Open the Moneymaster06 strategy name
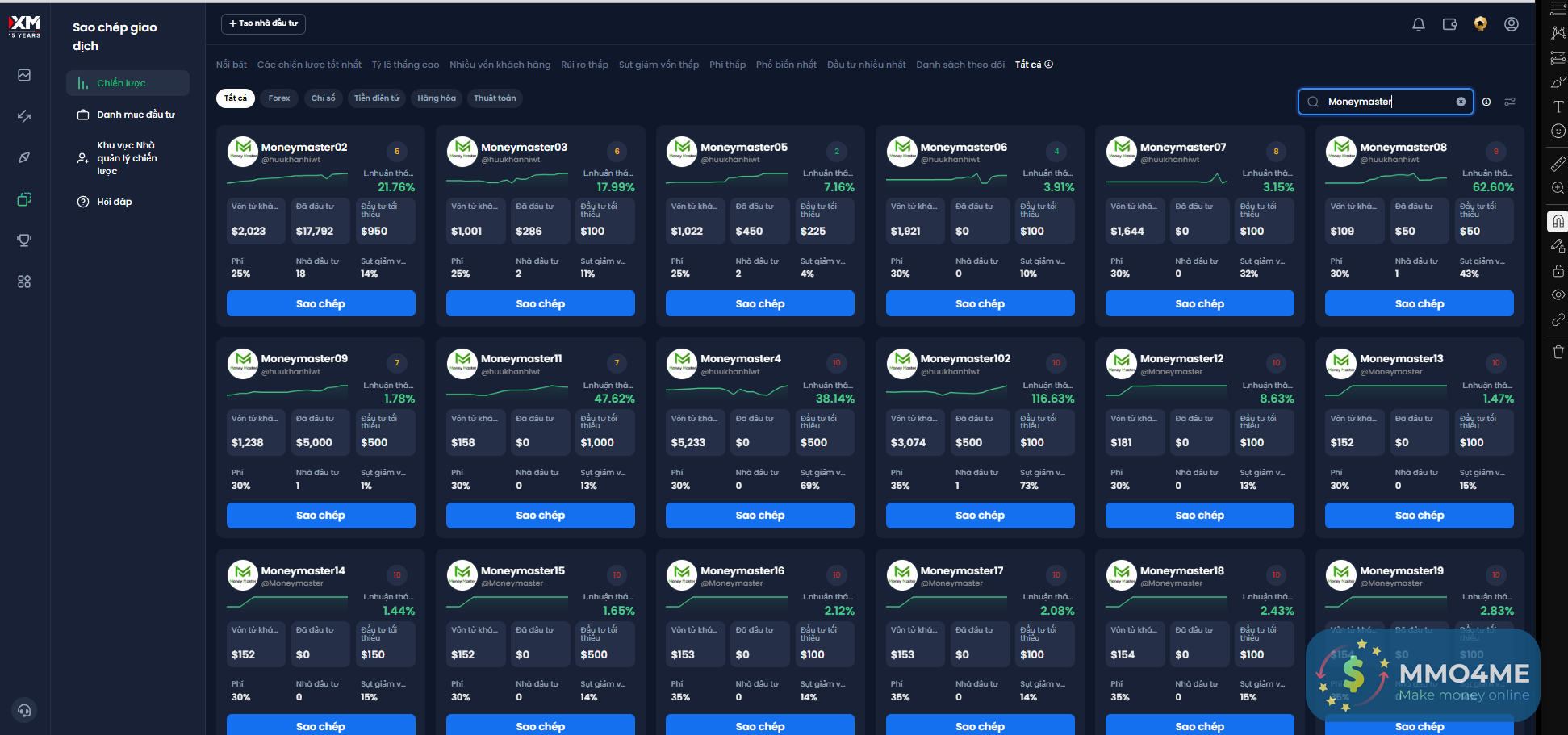This screenshot has width=1568, height=735. pyautogui.click(x=964, y=148)
